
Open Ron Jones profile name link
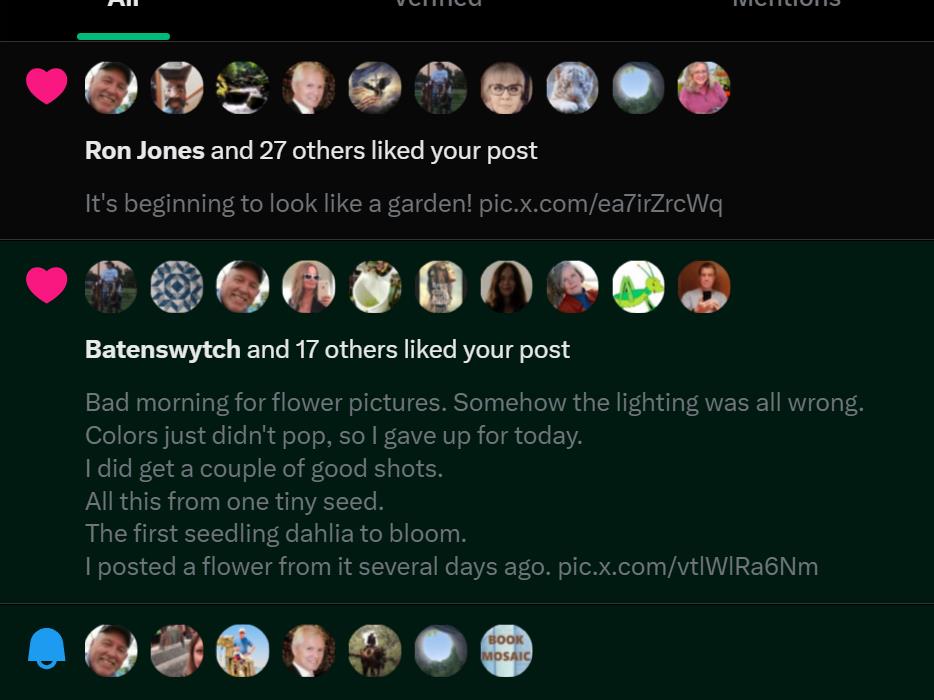[x=145, y=151]
